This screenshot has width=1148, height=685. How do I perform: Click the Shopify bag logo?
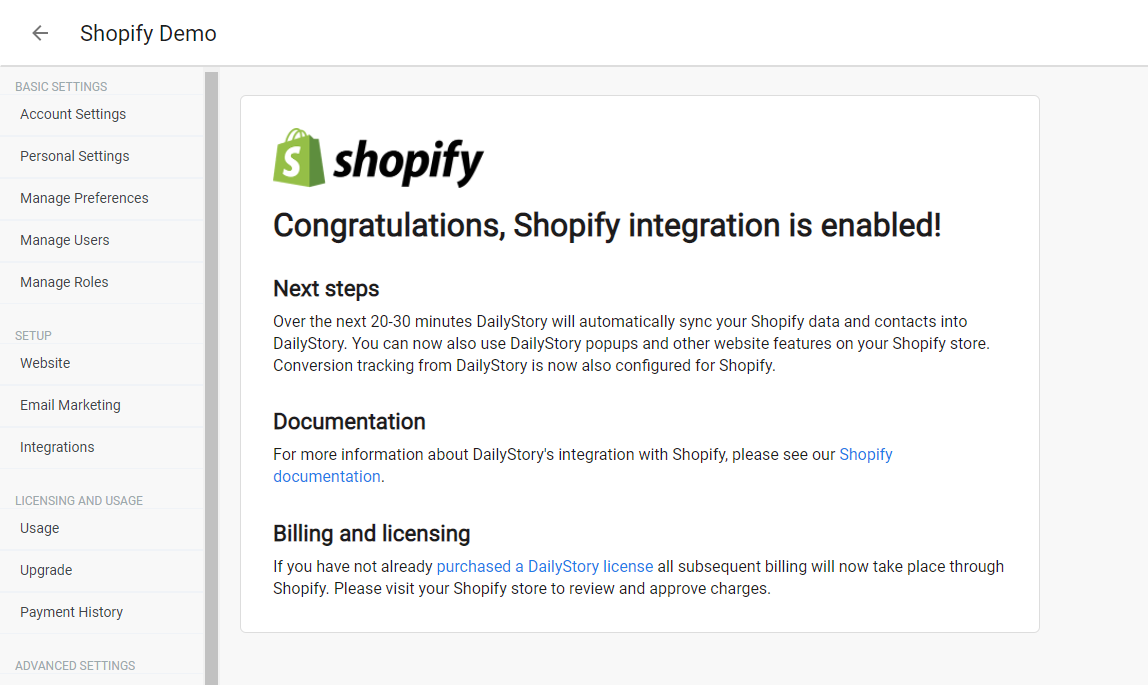click(x=299, y=157)
